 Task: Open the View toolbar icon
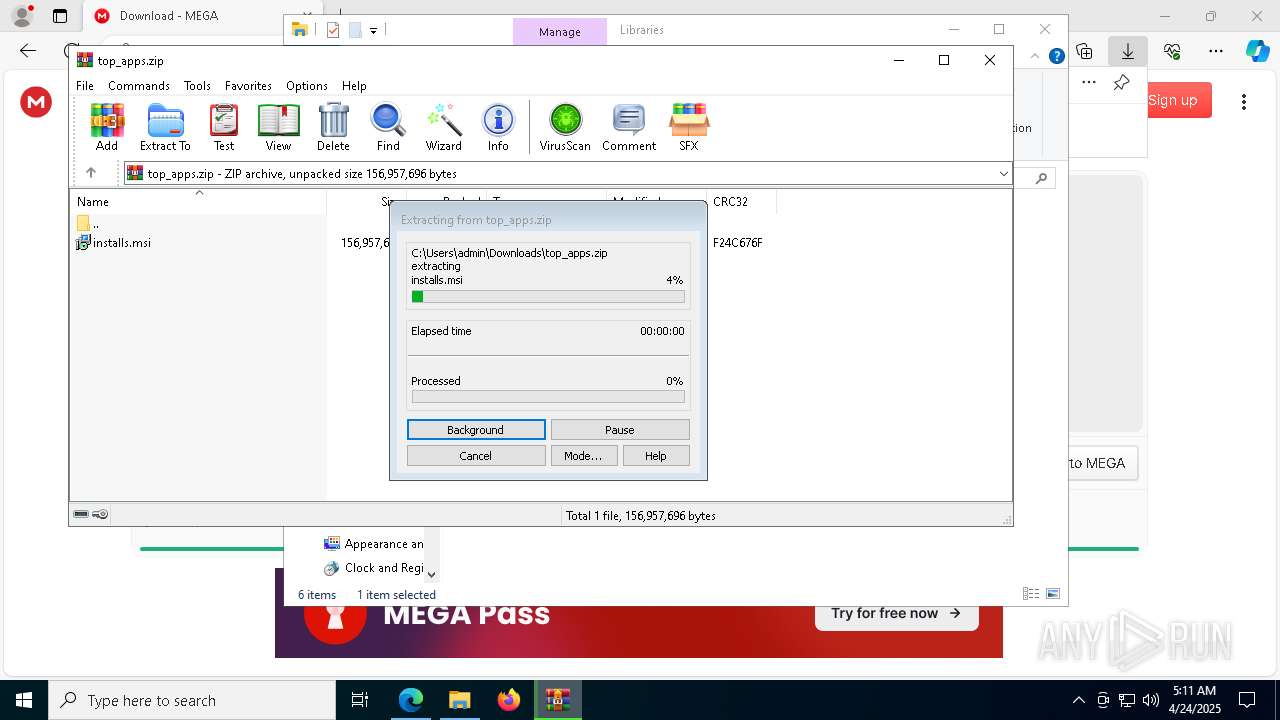278,127
